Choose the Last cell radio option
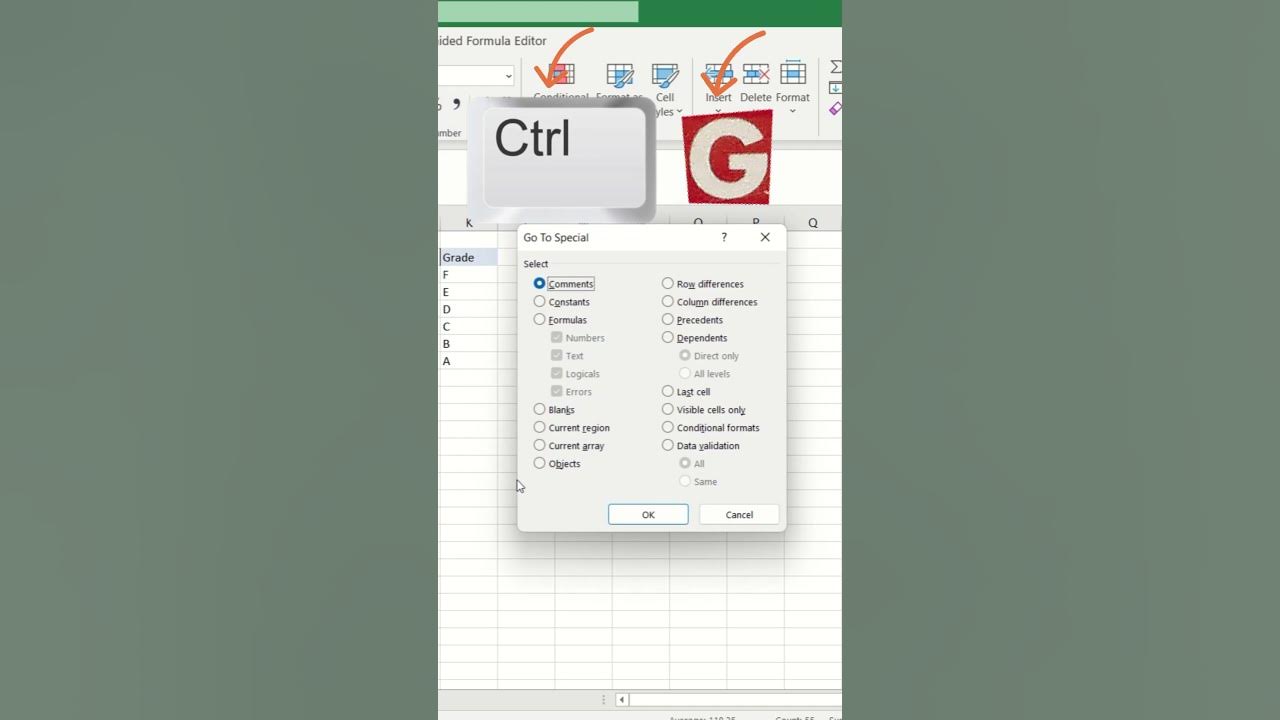This screenshot has width=1280, height=720. click(668, 392)
